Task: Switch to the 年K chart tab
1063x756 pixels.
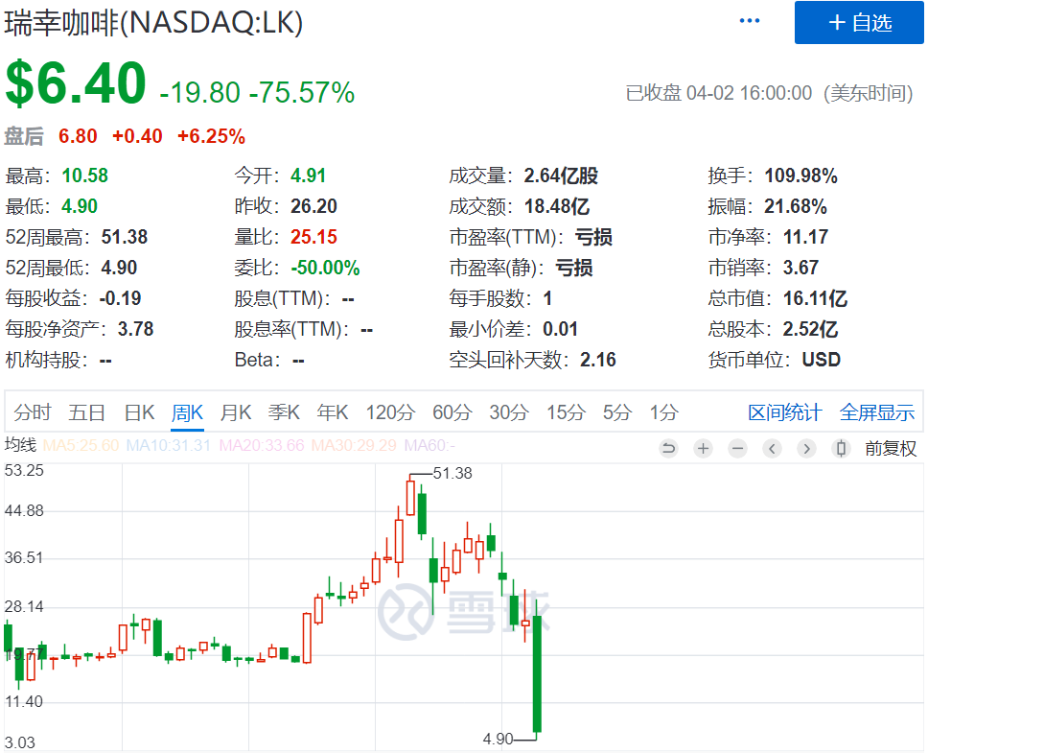Action: coord(332,412)
